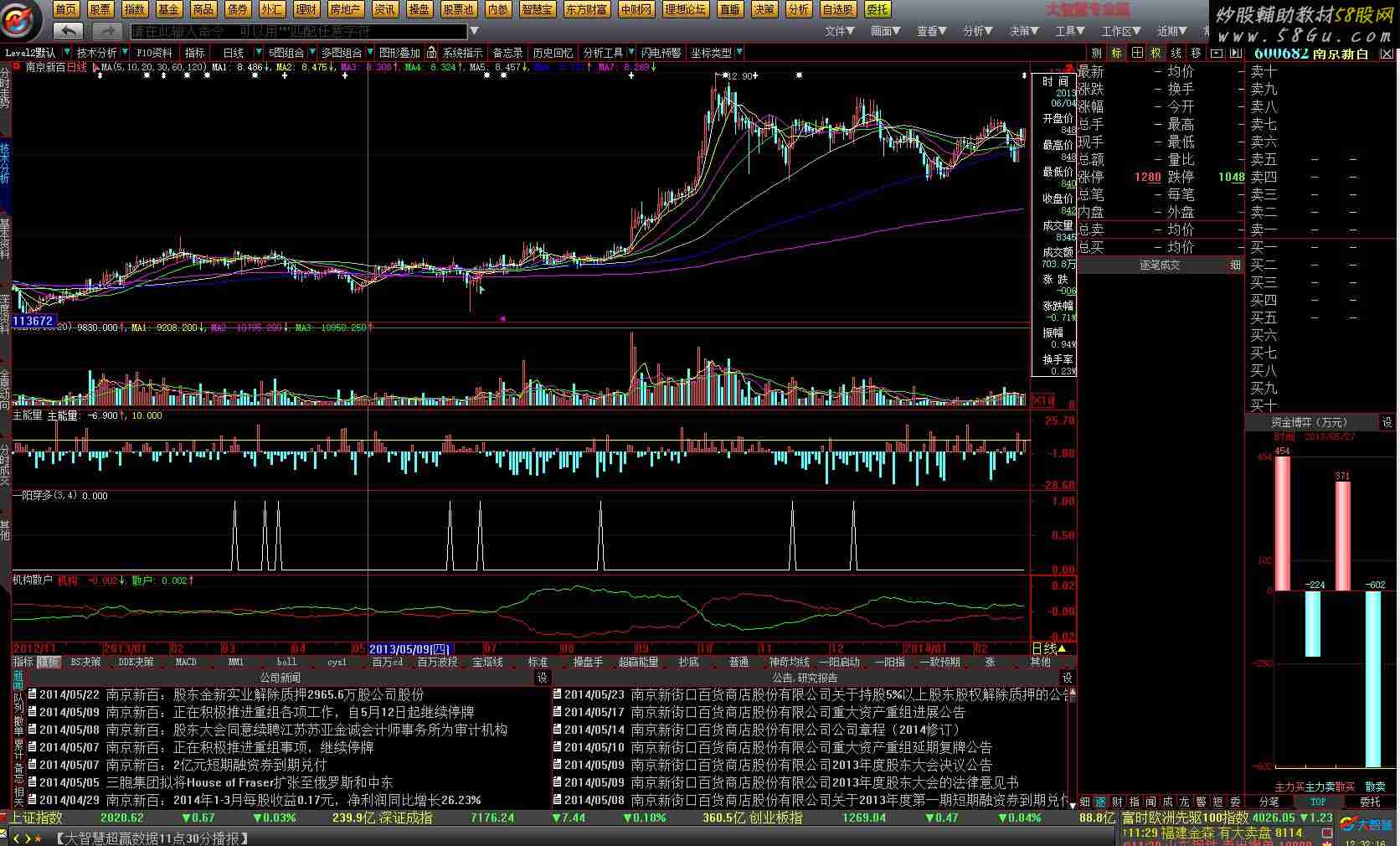Open the 工作区 menu

tap(1120, 31)
